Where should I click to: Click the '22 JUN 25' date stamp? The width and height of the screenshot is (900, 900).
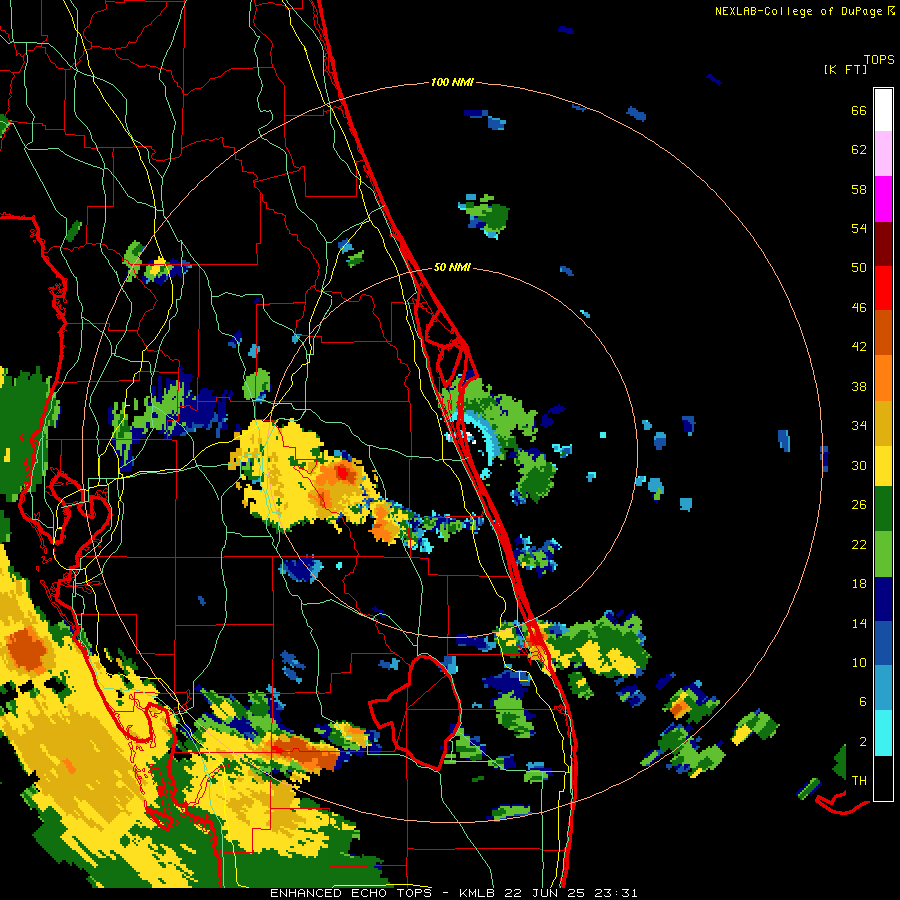click(x=545, y=893)
